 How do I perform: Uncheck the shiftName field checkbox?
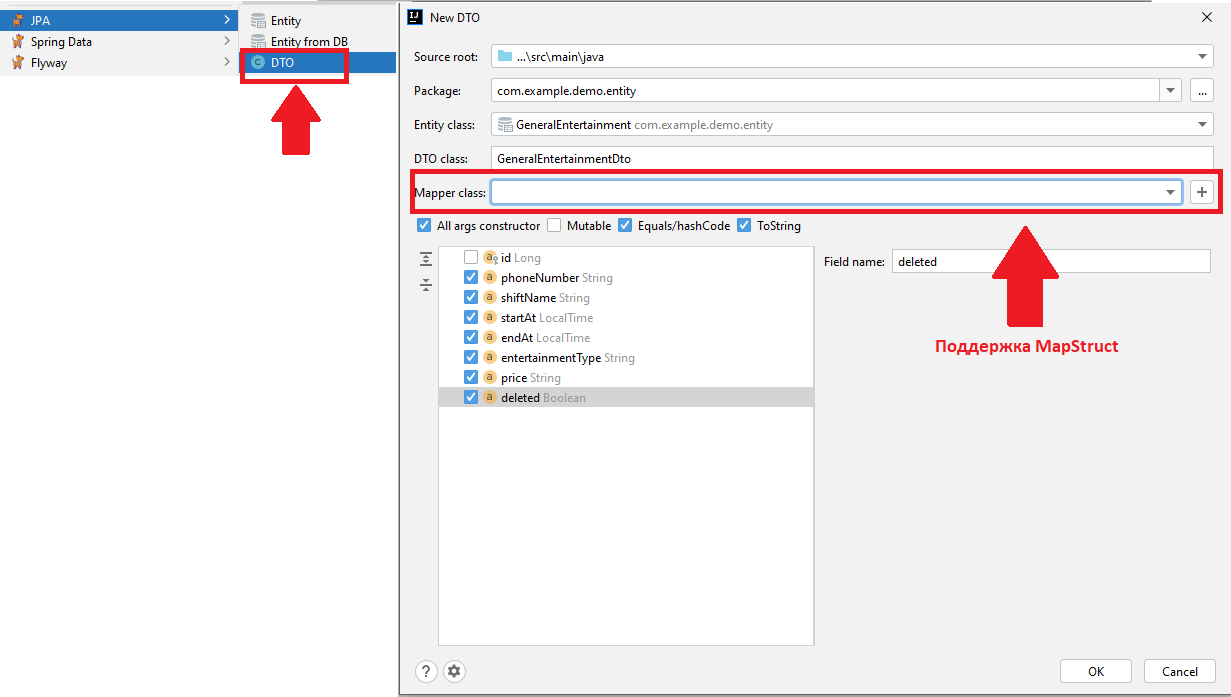coord(471,298)
